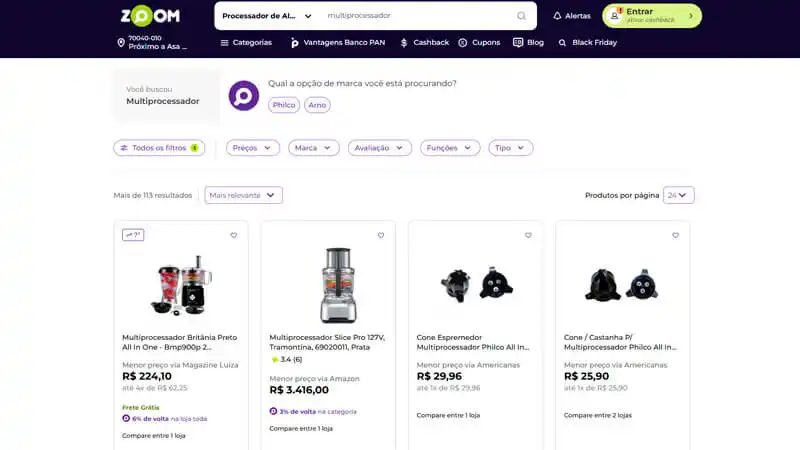Favorite the Britânia multiprocessor with heart
This screenshot has height=450, width=800.
(234, 236)
